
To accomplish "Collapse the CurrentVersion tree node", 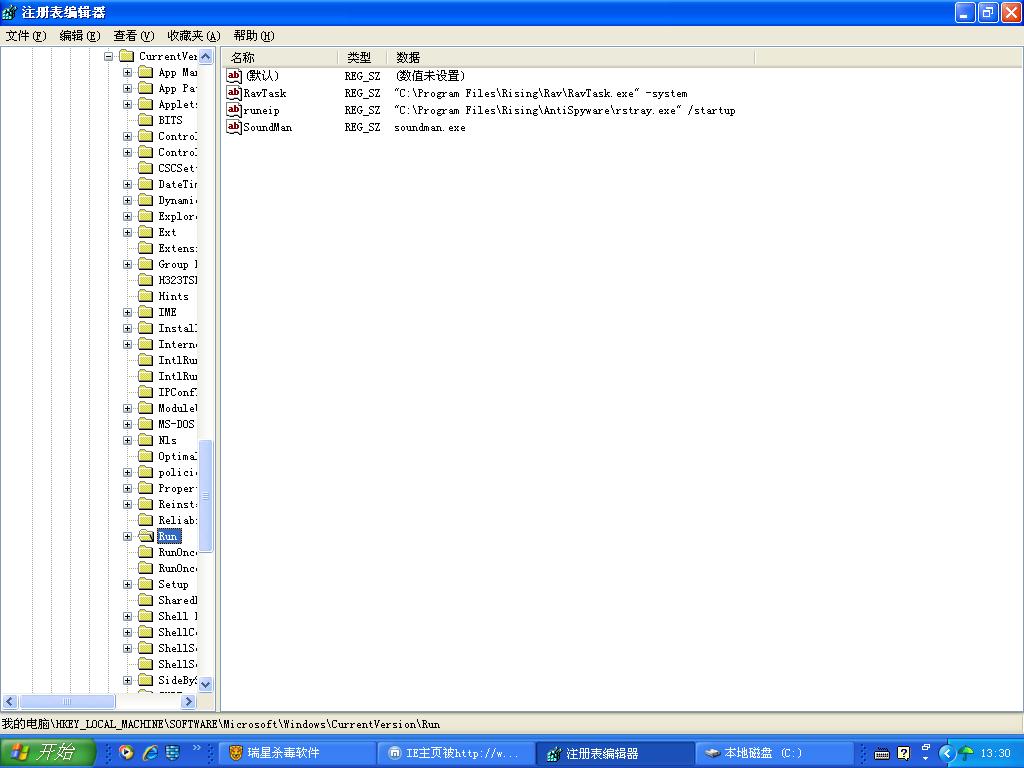I will (108, 56).
